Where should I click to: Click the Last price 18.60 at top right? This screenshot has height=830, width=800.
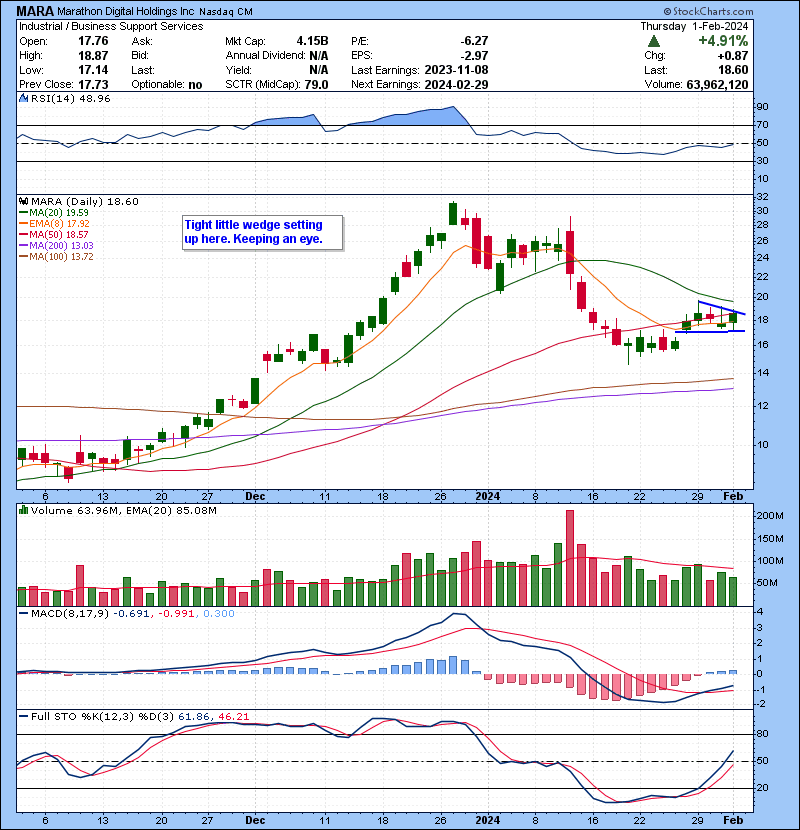point(734,70)
